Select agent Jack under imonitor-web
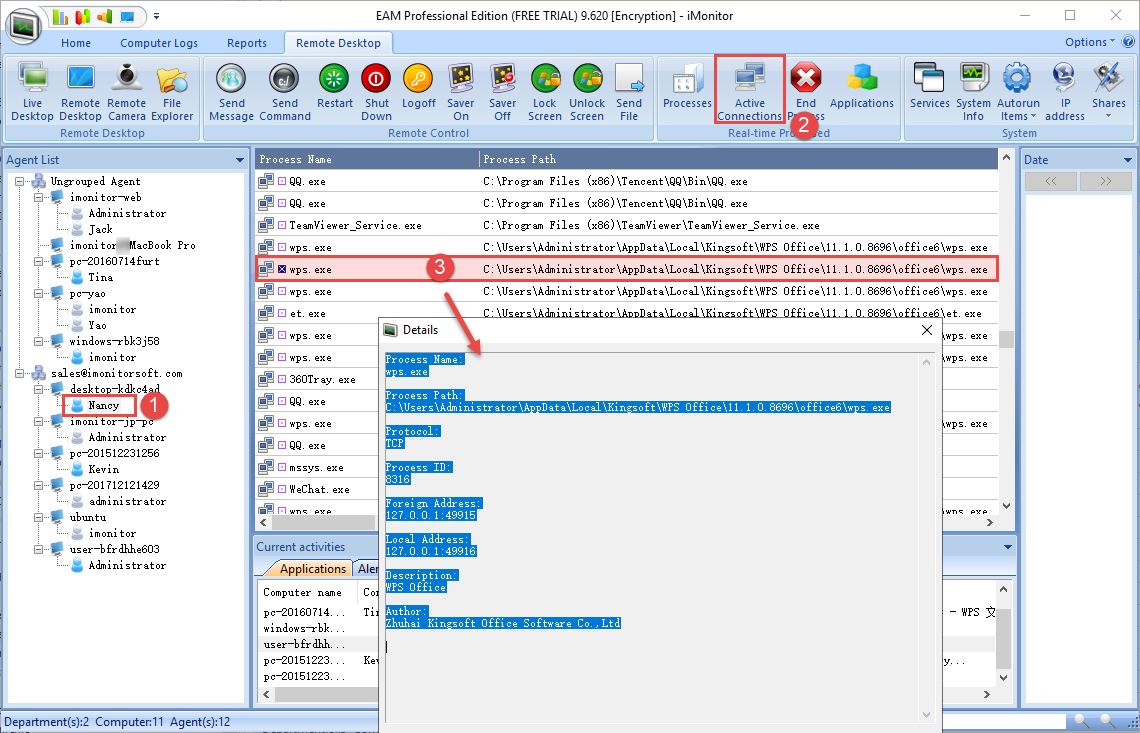 click(100, 229)
